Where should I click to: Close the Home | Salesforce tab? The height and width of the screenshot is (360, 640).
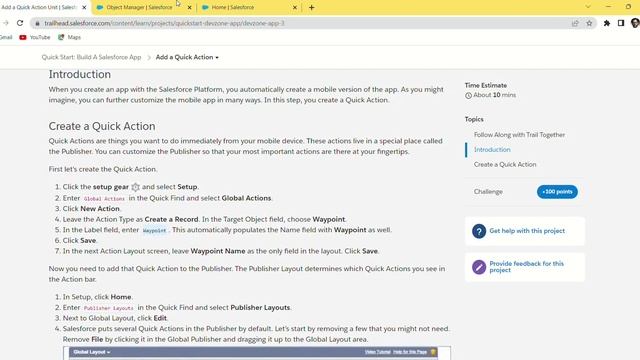(295, 7)
